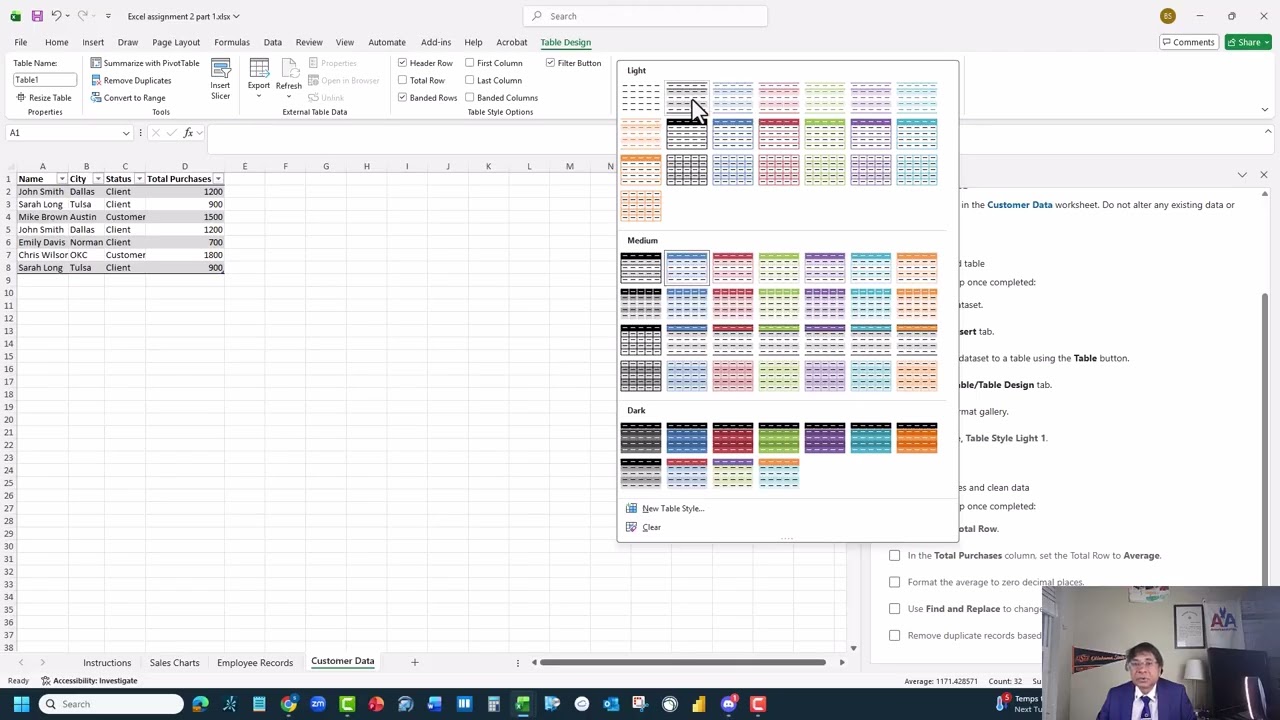Open the Formulas ribbon tab
This screenshot has width=1280, height=720.
(232, 42)
